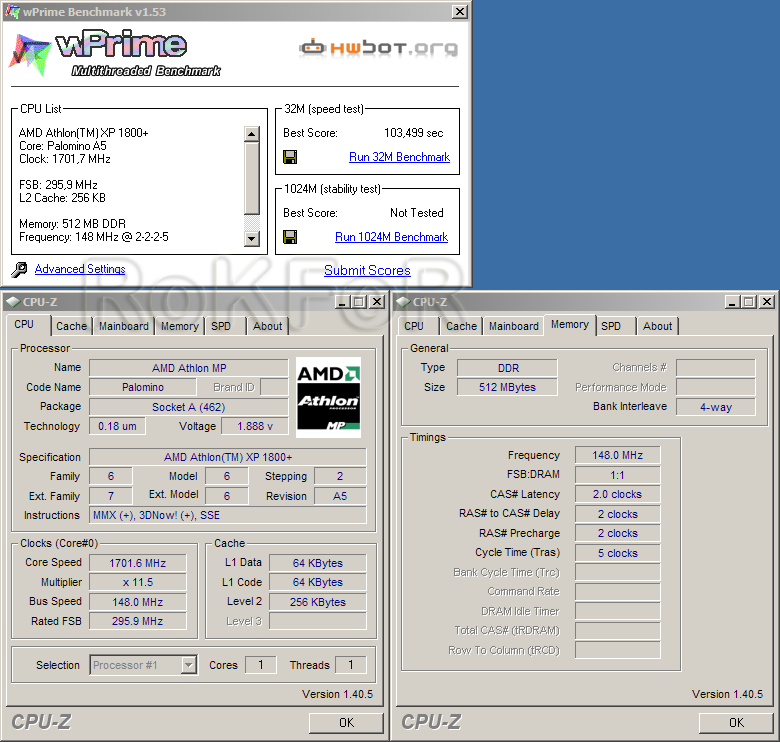780x742 pixels.
Task: Click the Cycle Time (Tras) value 5 clocks
Action: (618, 553)
